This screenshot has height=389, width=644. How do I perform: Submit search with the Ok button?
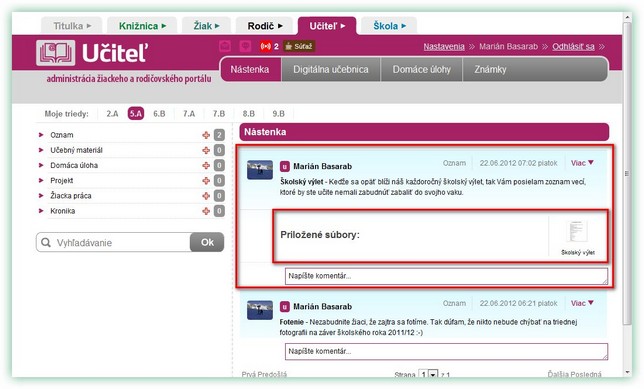(207, 242)
